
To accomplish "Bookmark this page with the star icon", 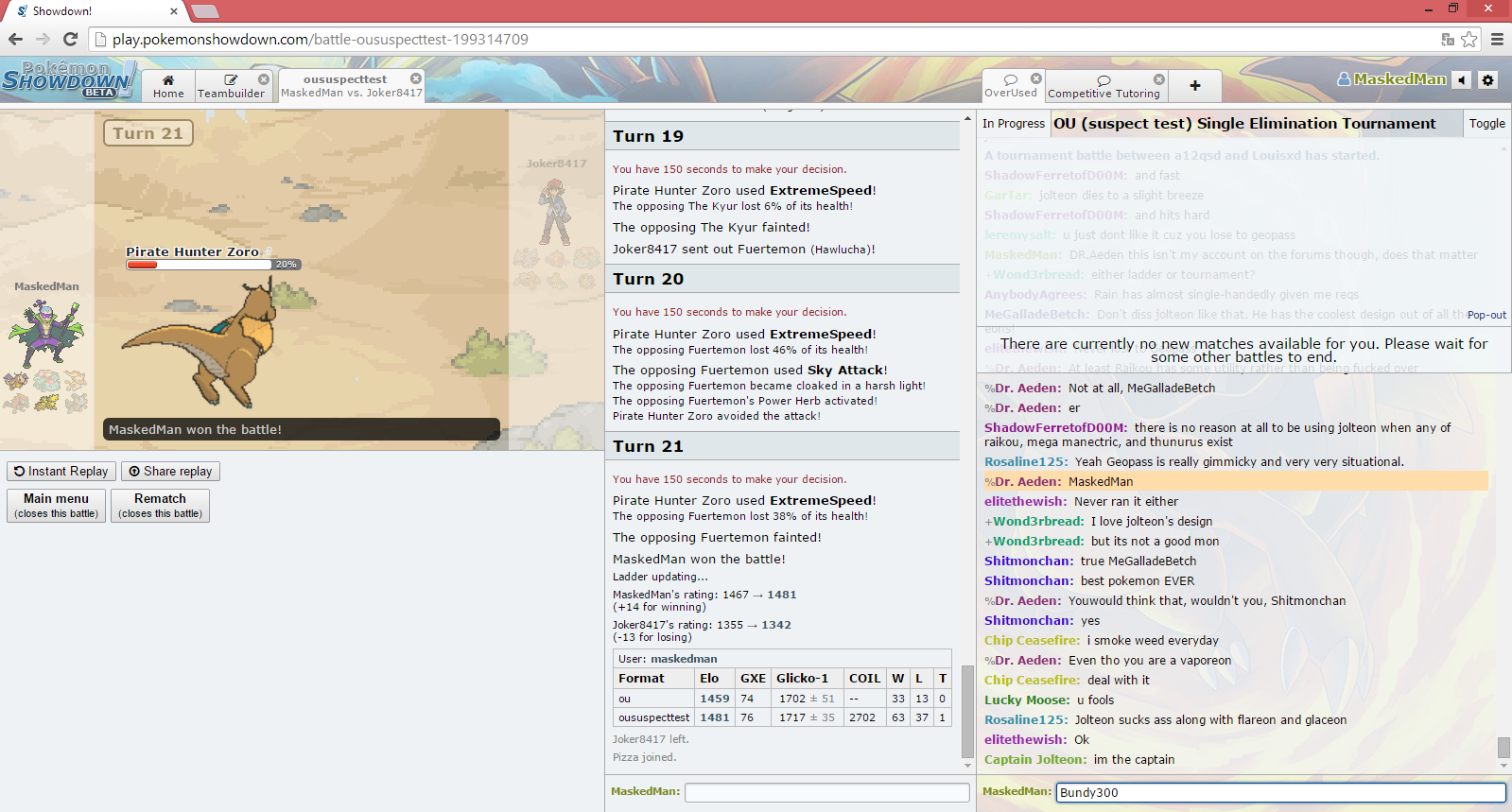I will click(x=1469, y=39).
